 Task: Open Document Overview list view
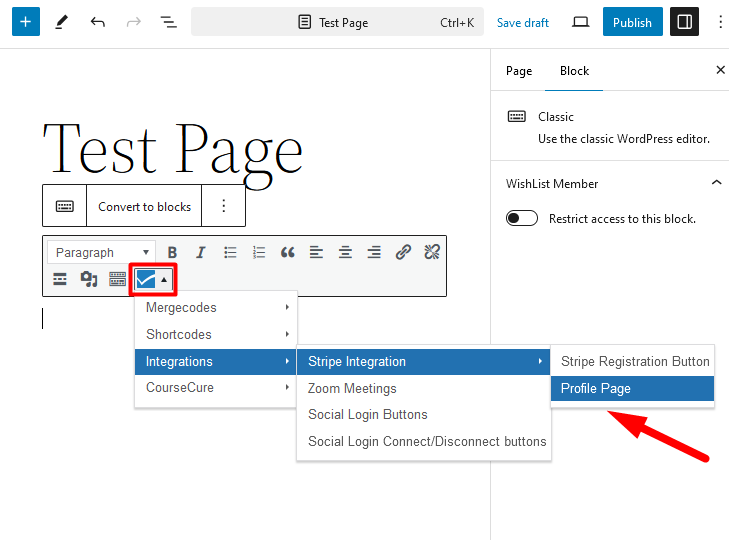tap(168, 22)
